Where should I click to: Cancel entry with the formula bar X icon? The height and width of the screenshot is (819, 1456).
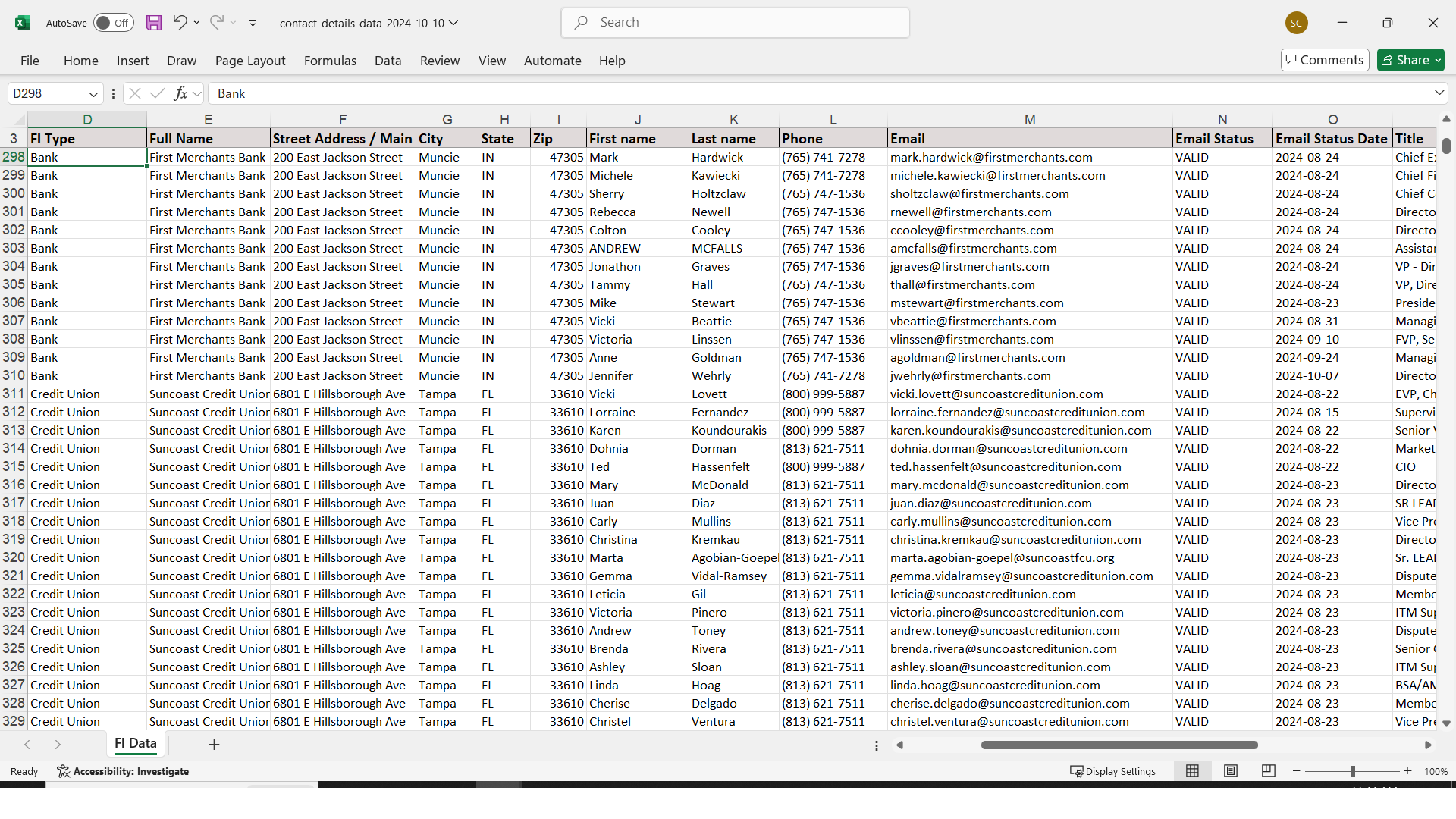(x=135, y=93)
